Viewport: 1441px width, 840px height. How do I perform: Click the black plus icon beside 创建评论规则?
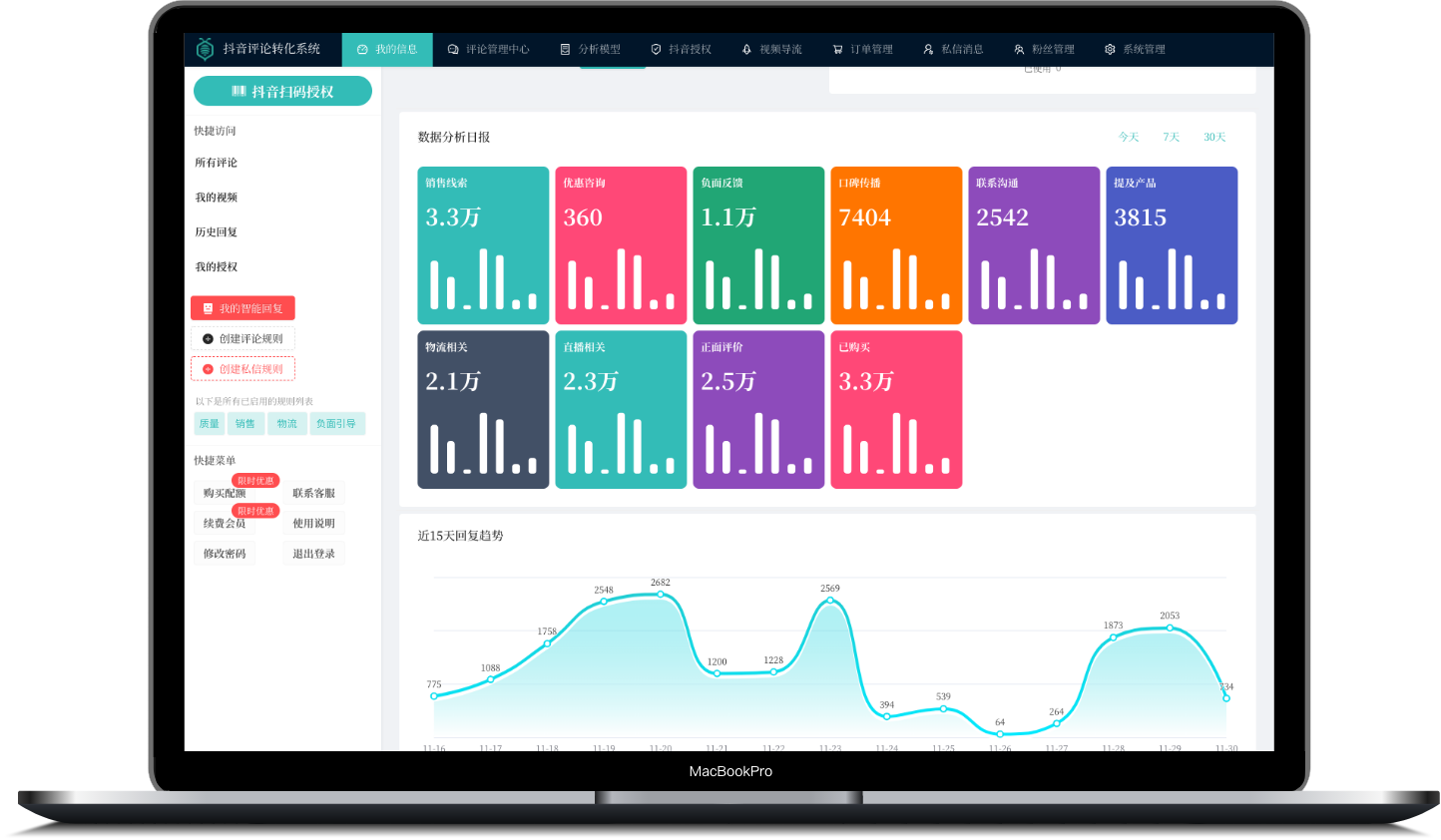208,339
